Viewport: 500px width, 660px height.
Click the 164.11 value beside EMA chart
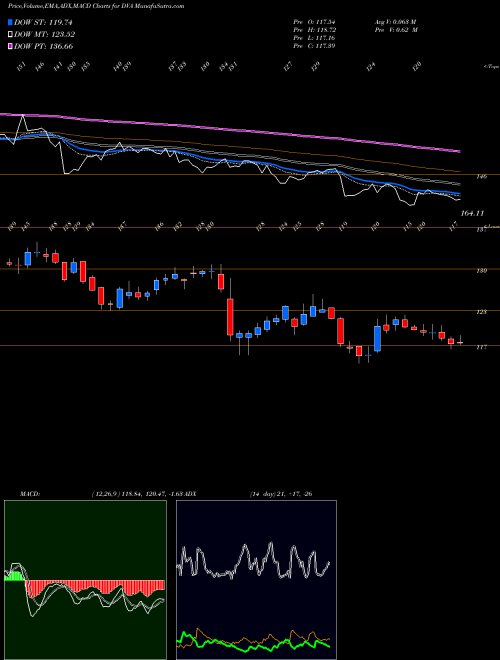pos(472,213)
